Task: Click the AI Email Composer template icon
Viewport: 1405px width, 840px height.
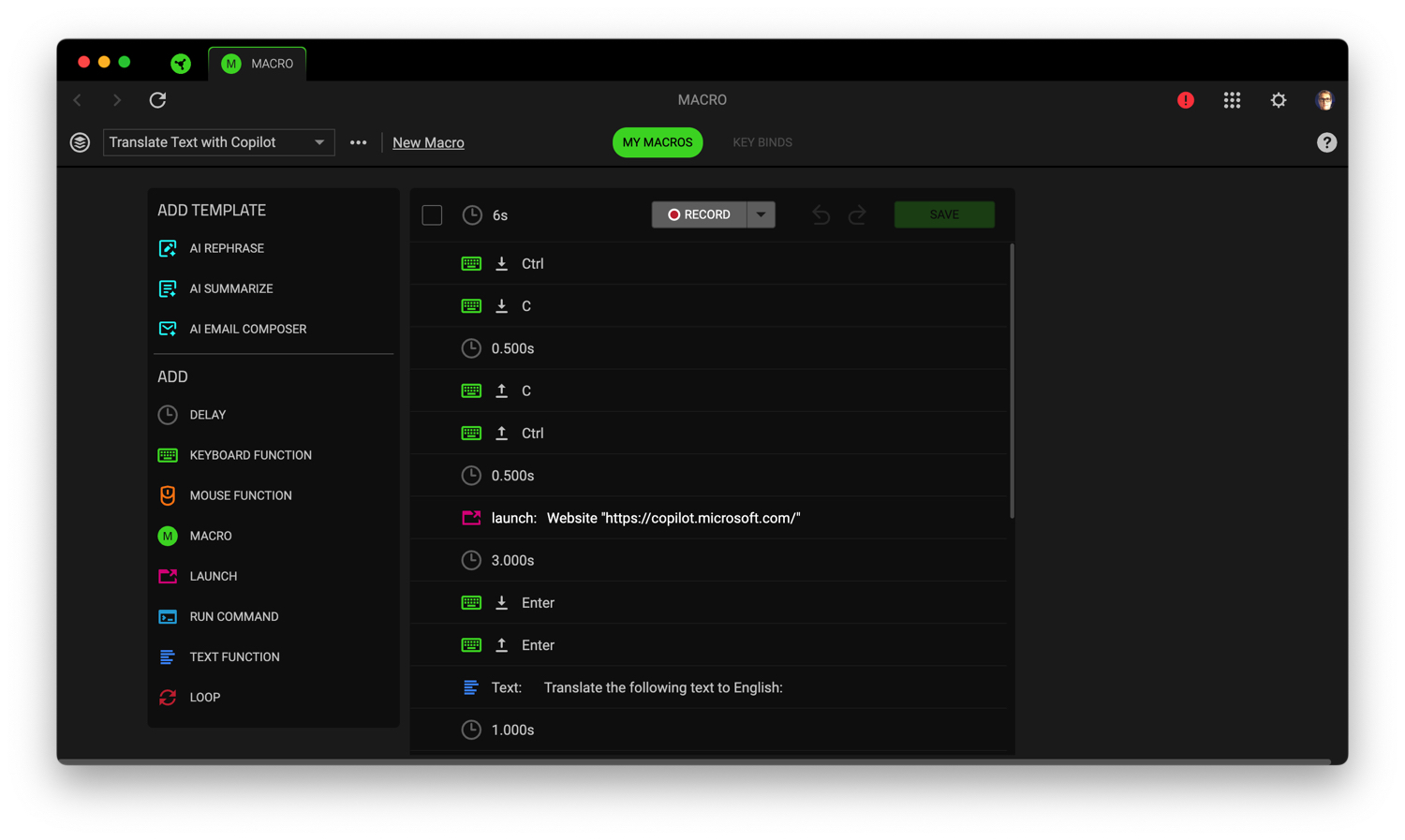Action: (x=168, y=329)
